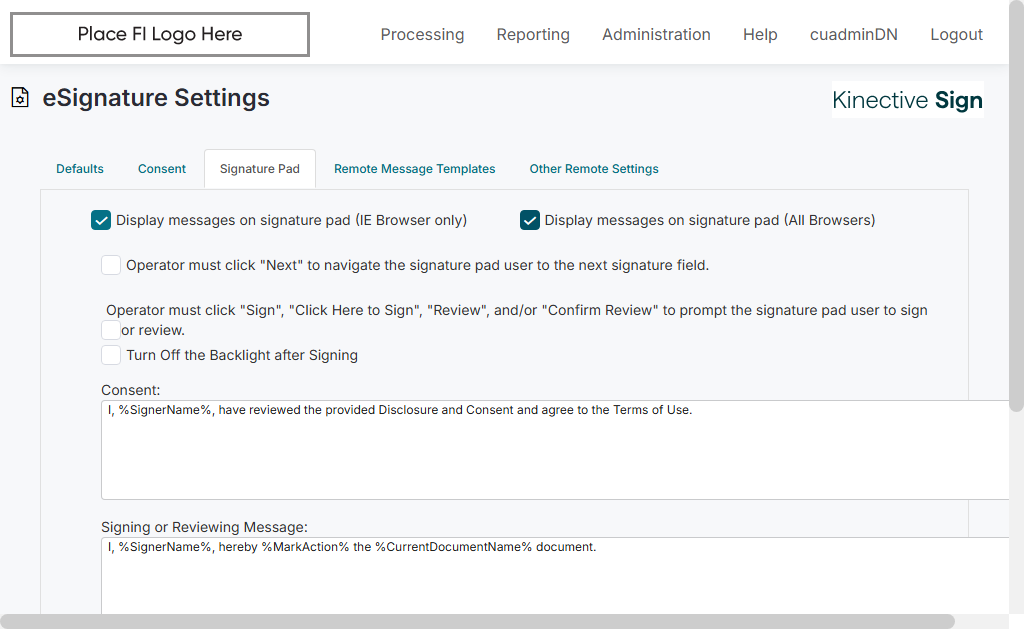Image resolution: width=1024 pixels, height=629 pixels.
Task: Click the Logout link
Action: coord(956,35)
